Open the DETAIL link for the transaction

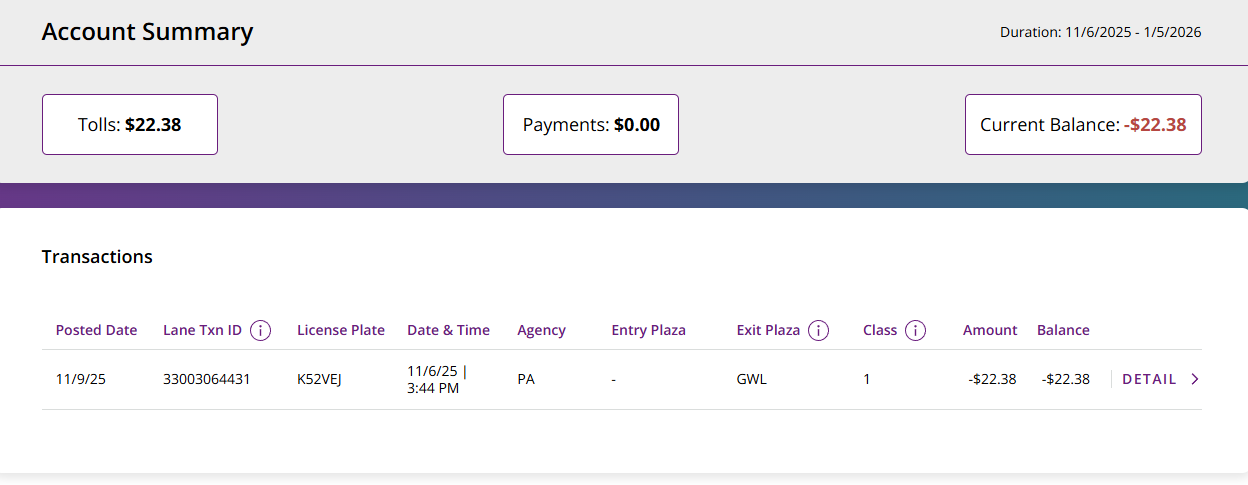coord(1149,379)
